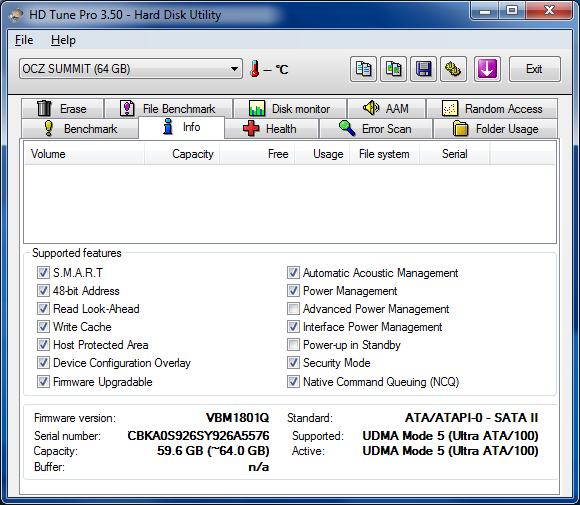Click the copy text to clipboard icon
Screen dimensions: 580x505
363,69
